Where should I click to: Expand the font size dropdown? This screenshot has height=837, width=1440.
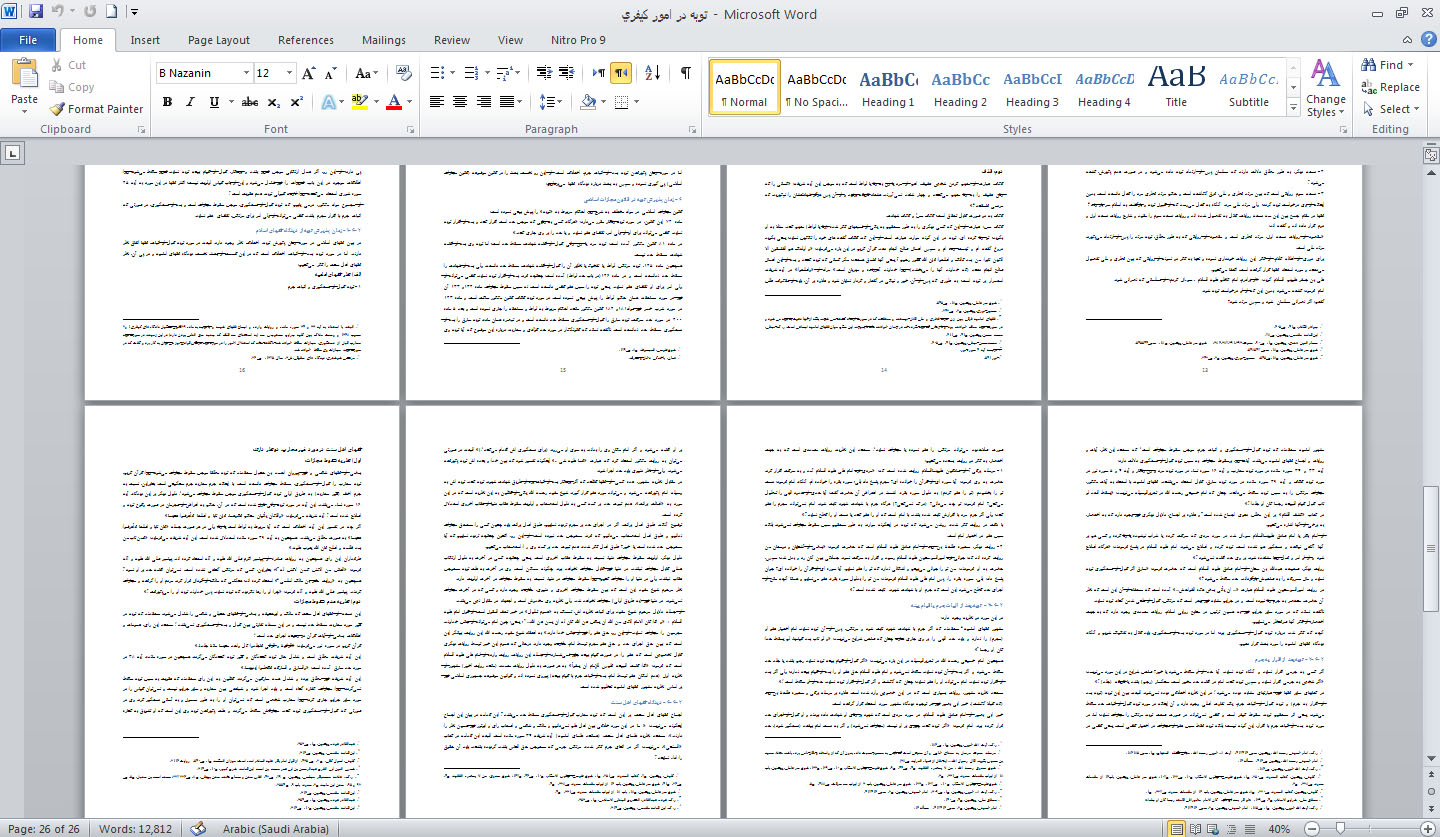pos(290,73)
